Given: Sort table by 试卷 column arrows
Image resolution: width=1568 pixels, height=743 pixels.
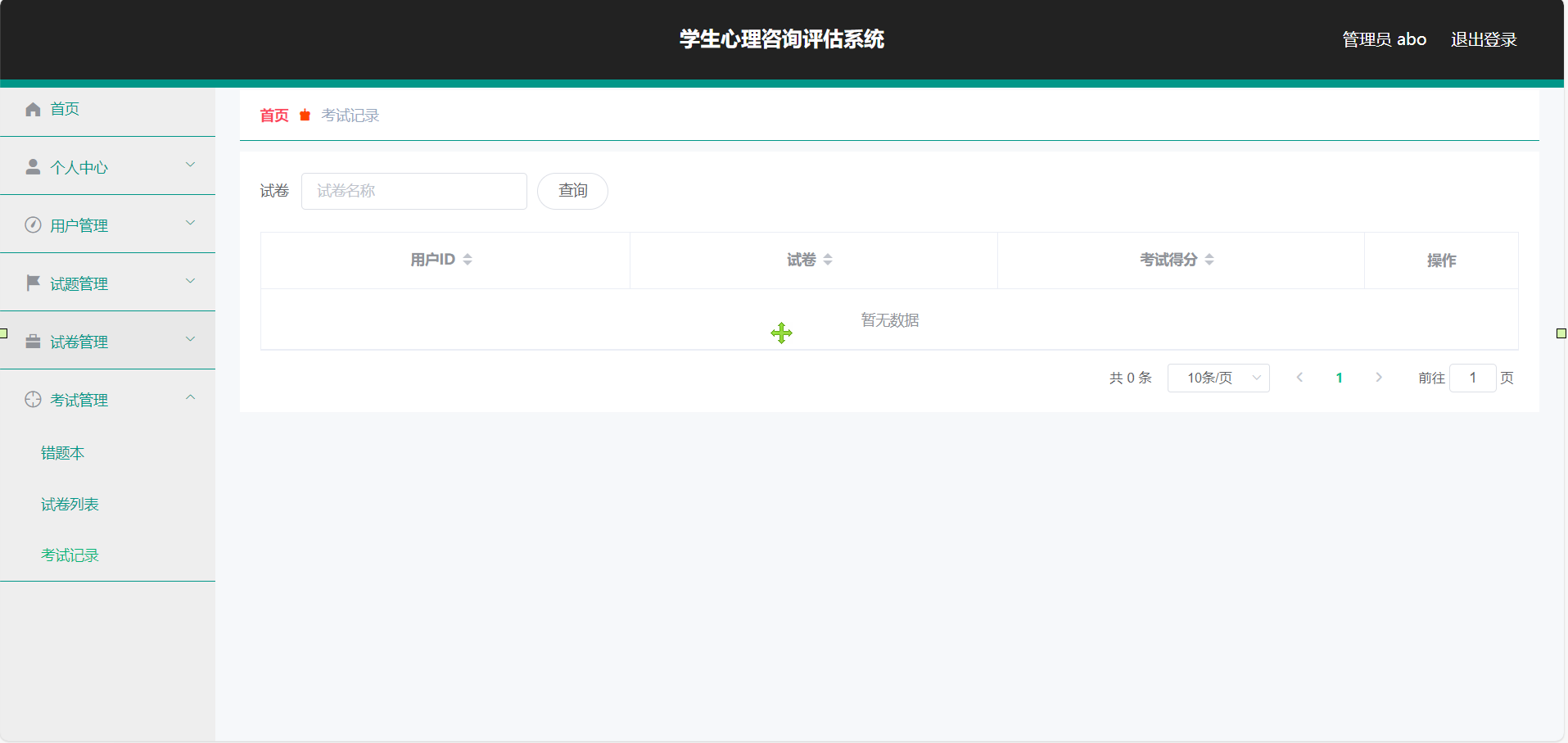Looking at the screenshot, I should [x=828, y=260].
